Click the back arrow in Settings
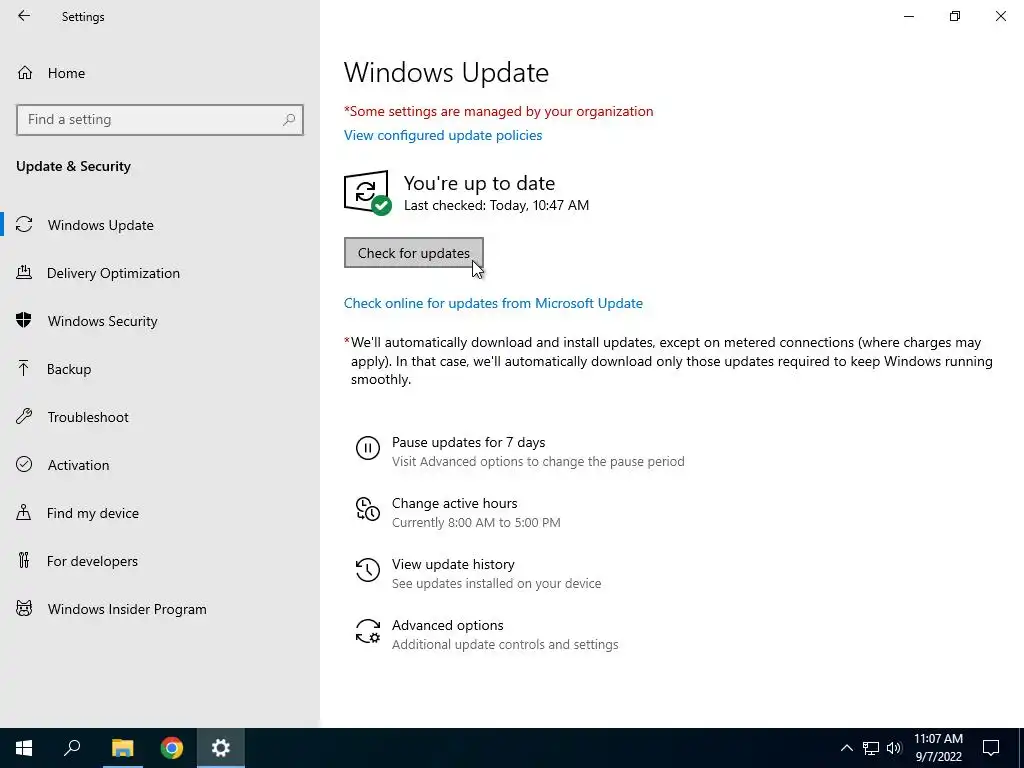This screenshot has width=1024, height=768. click(24, 16)
